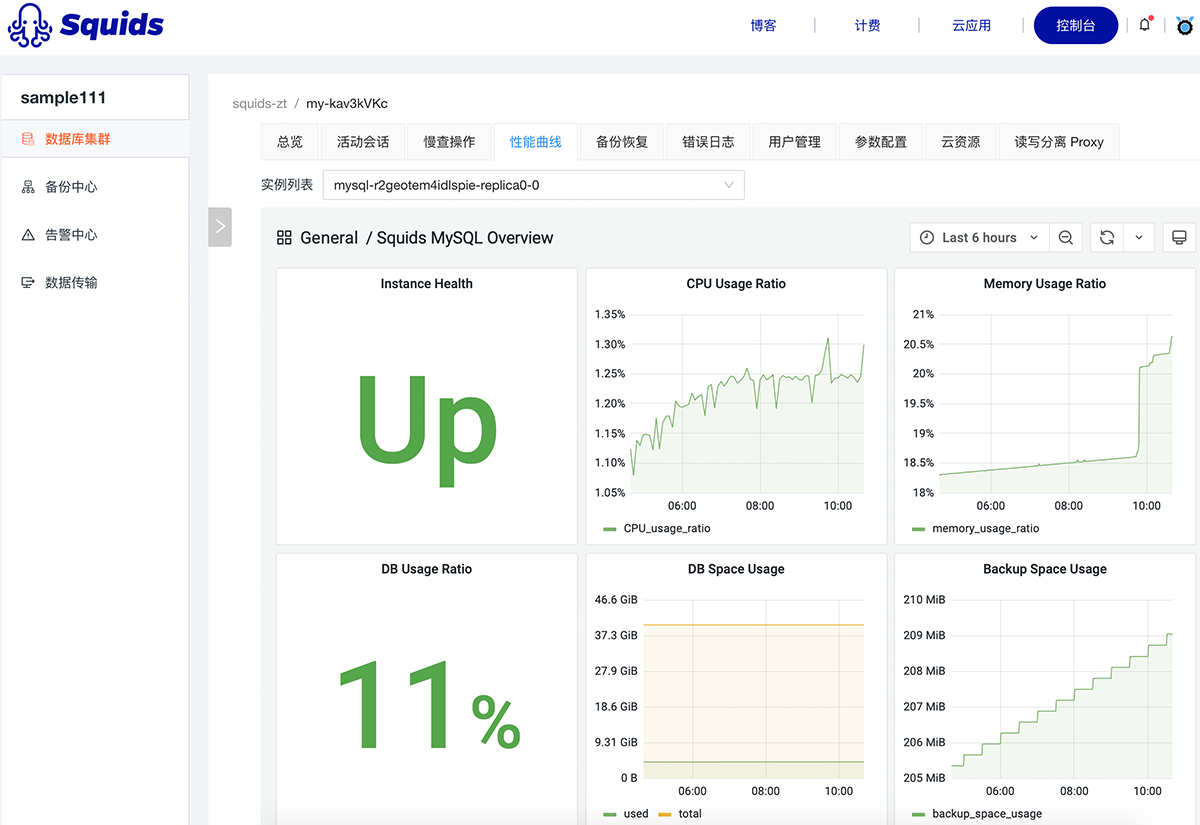Viewport: 1200px width, 825px height.
Task: Open the 实例列表 instance dropdown
Action: (533, 185)
